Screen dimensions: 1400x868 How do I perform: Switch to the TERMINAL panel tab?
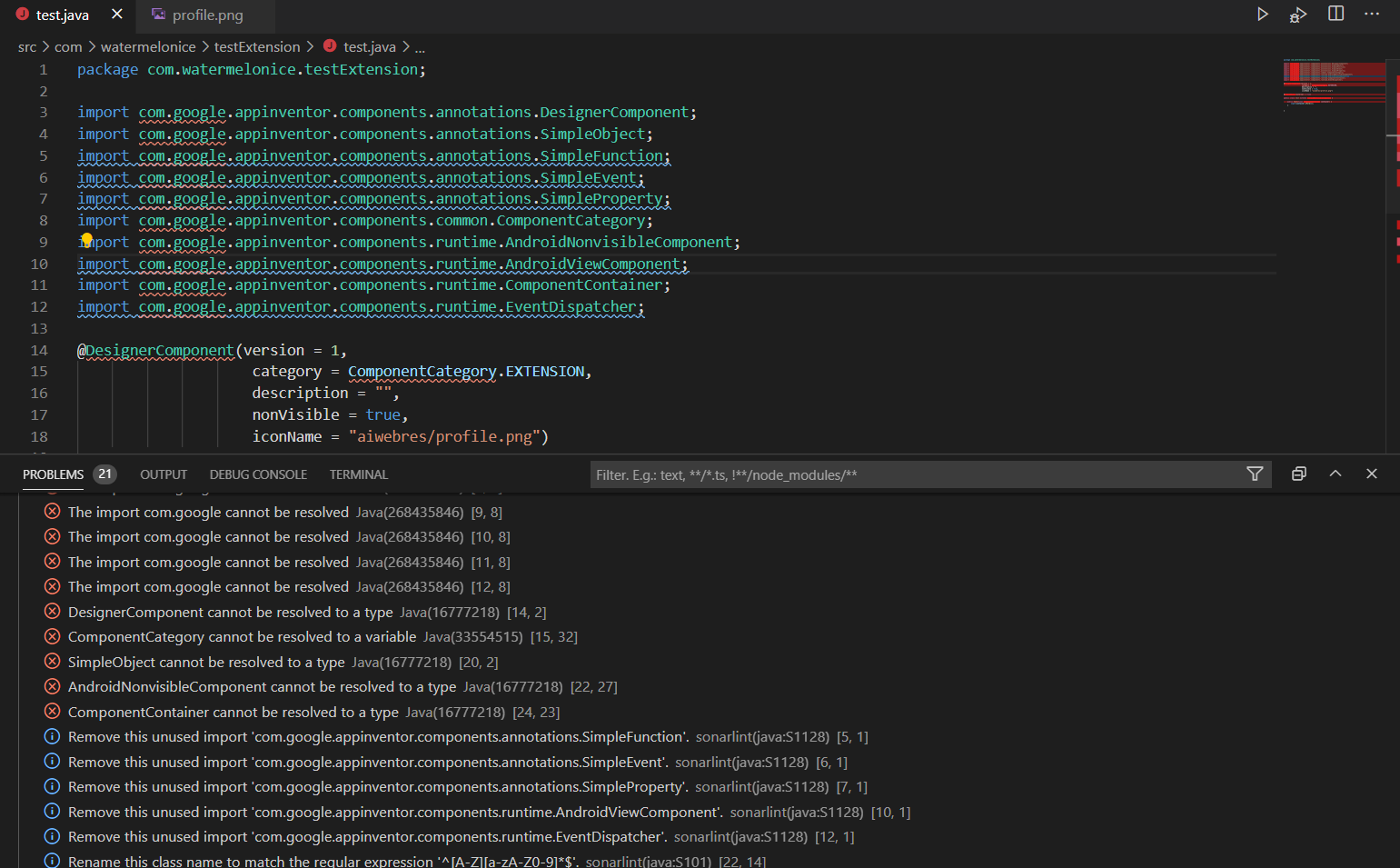(358, 474)
